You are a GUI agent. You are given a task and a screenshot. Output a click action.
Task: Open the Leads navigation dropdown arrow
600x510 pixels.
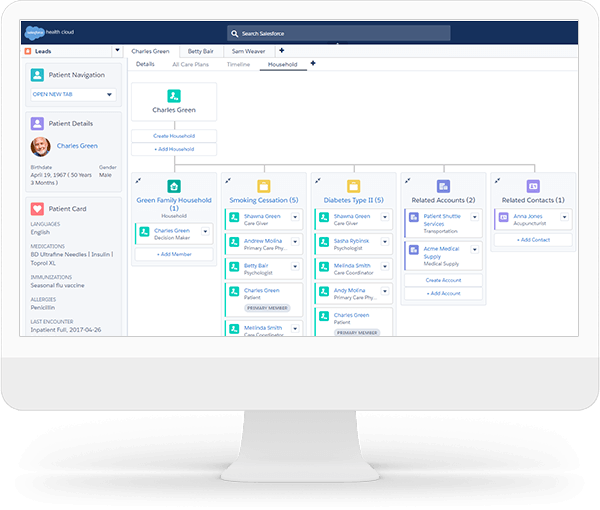(117, 50)
